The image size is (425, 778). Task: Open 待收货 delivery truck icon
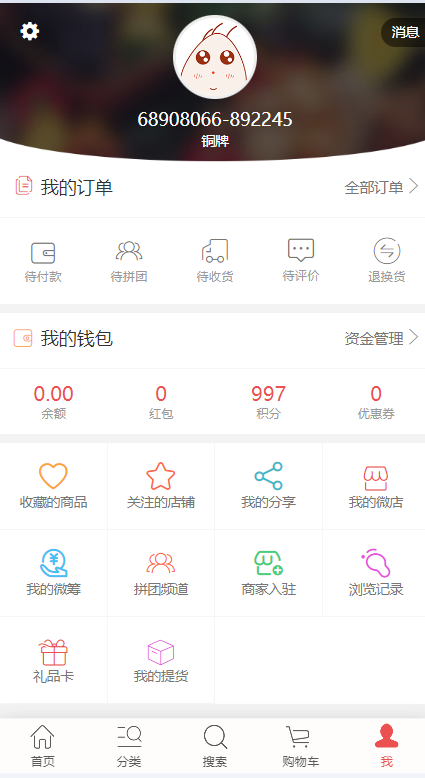[215, 251]
